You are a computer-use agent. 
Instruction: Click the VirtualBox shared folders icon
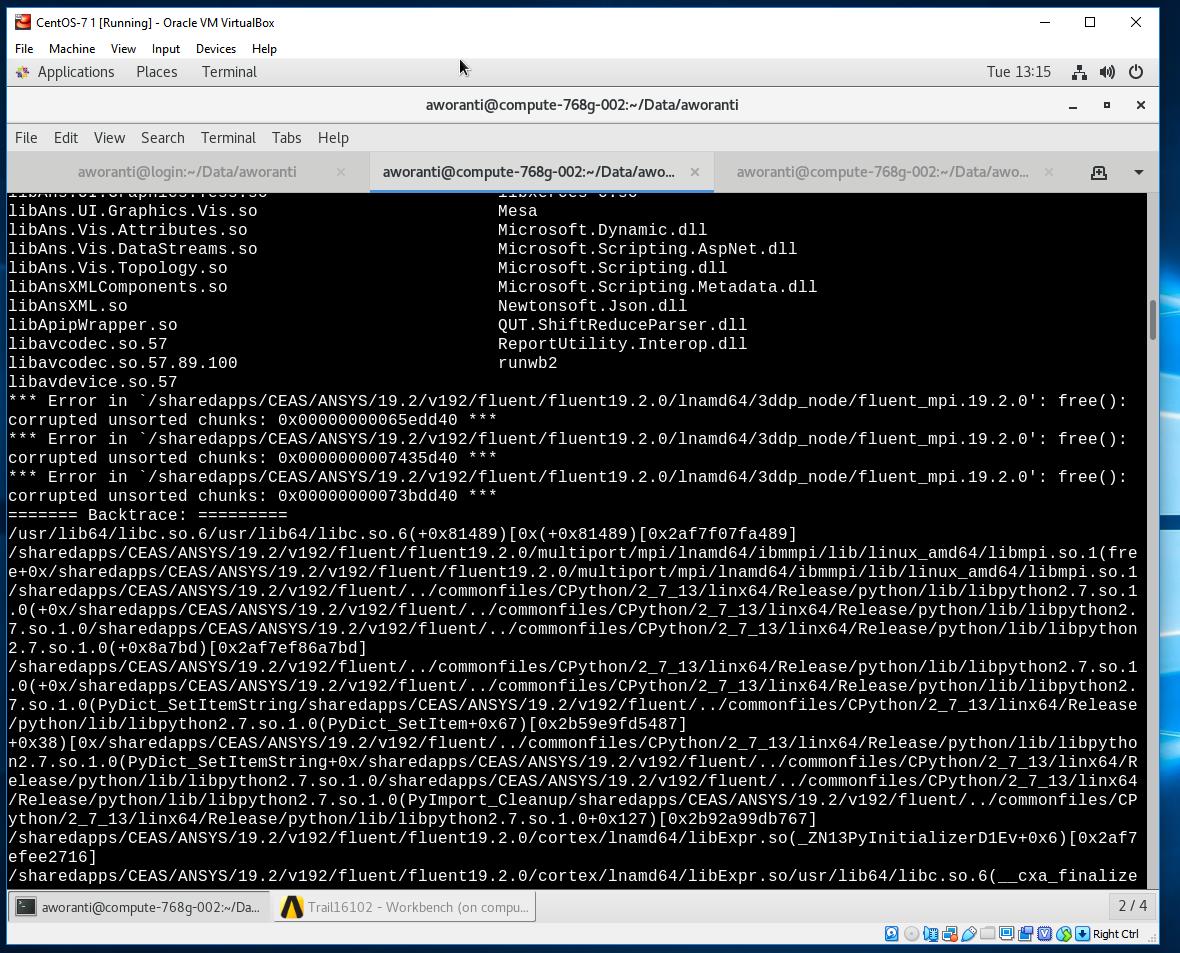(x=987, y=934)
